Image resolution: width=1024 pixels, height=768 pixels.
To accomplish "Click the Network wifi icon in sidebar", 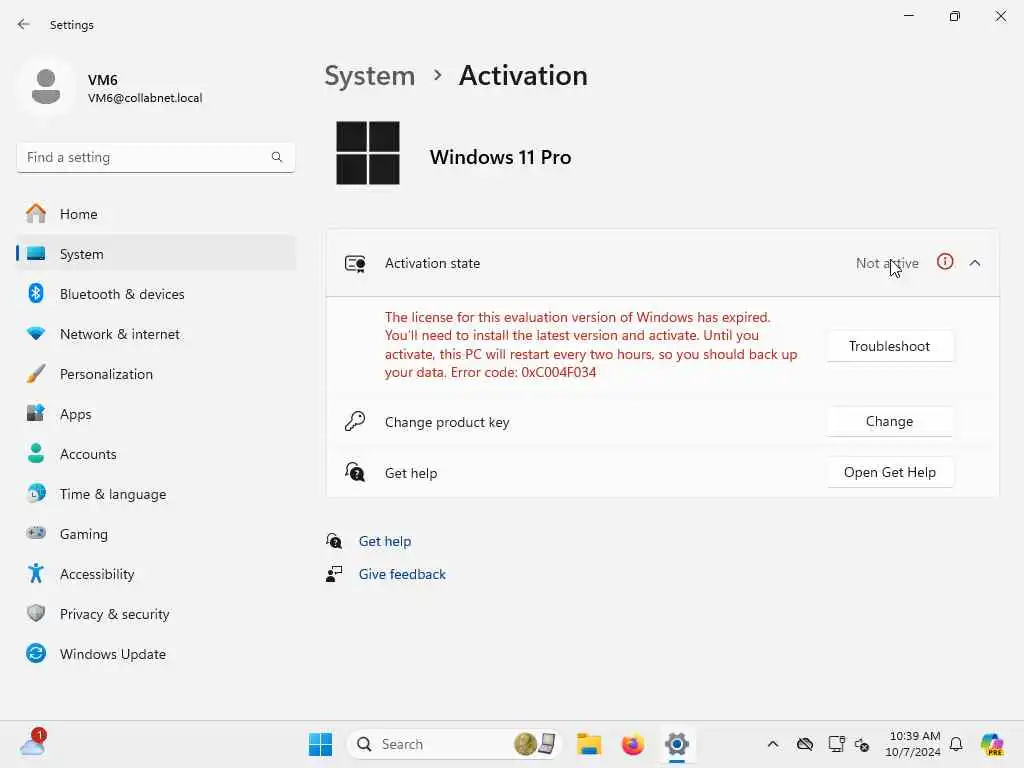I will tap(36, 334).
